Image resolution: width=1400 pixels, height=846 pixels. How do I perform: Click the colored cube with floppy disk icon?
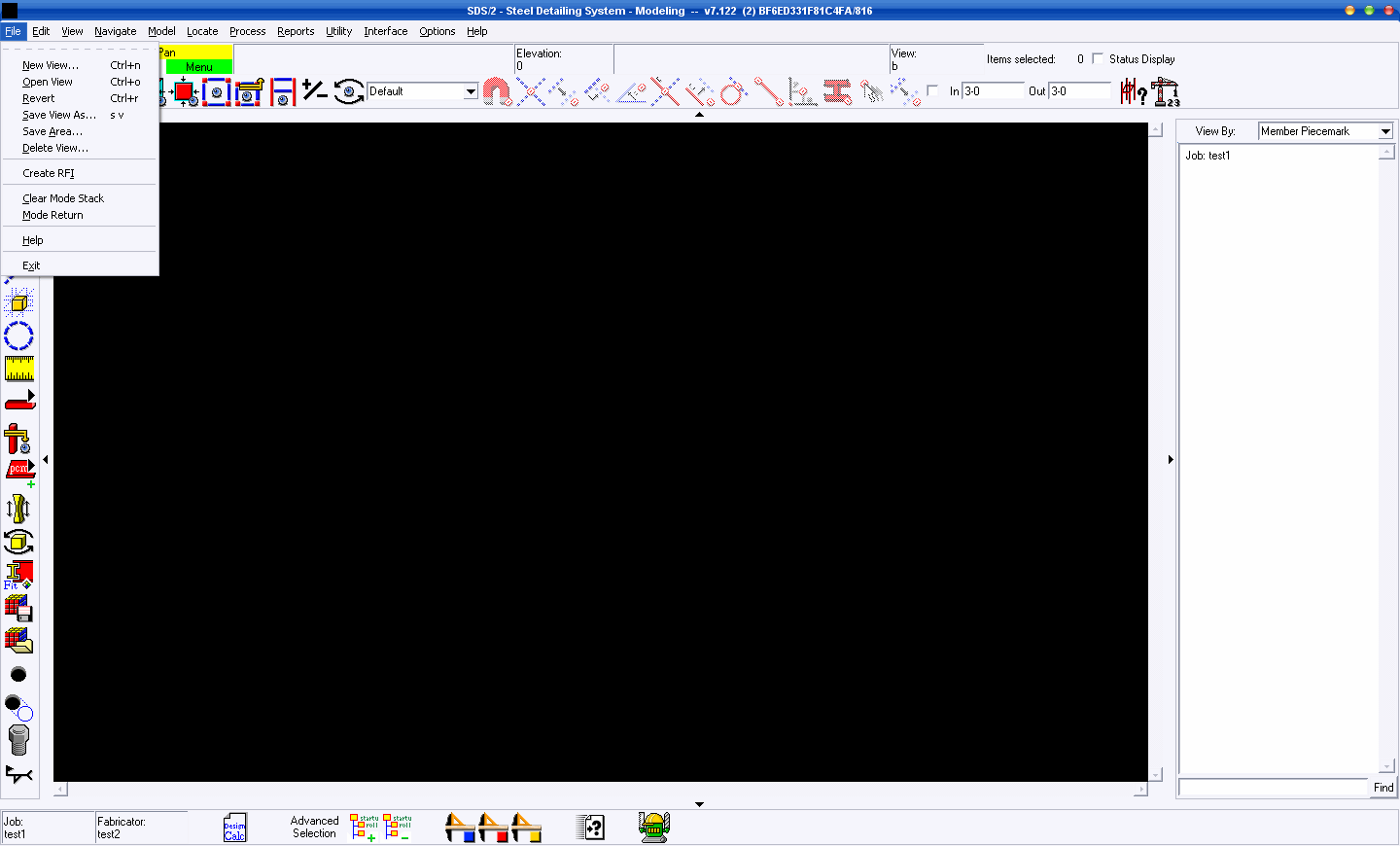tap(18, 608)
